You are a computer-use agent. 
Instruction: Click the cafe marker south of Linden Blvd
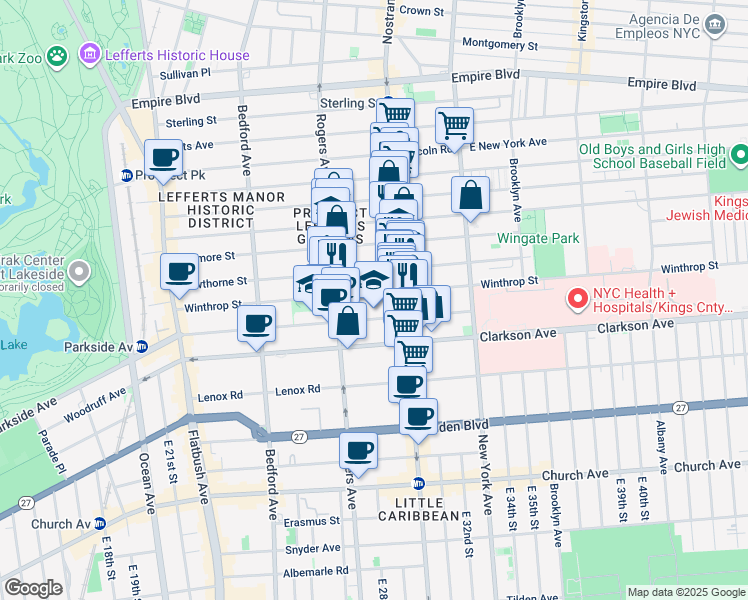[x=358, y=454]
